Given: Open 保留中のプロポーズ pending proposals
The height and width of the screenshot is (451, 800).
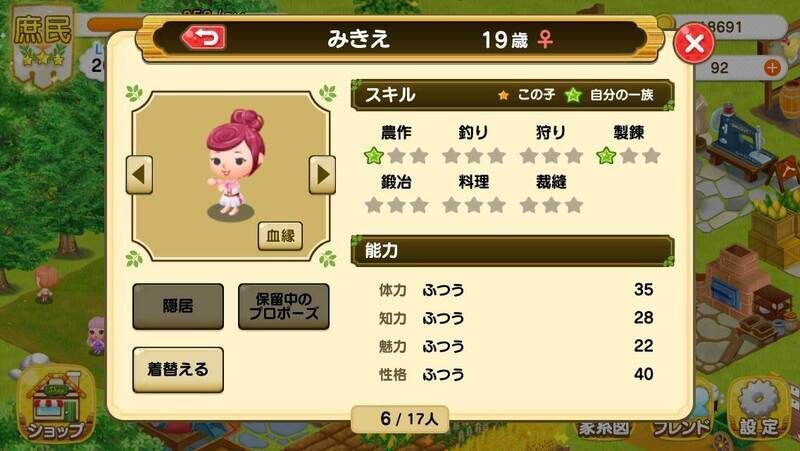Looking at the screenshot, I should pyautogui.click(x=284, y=306).
